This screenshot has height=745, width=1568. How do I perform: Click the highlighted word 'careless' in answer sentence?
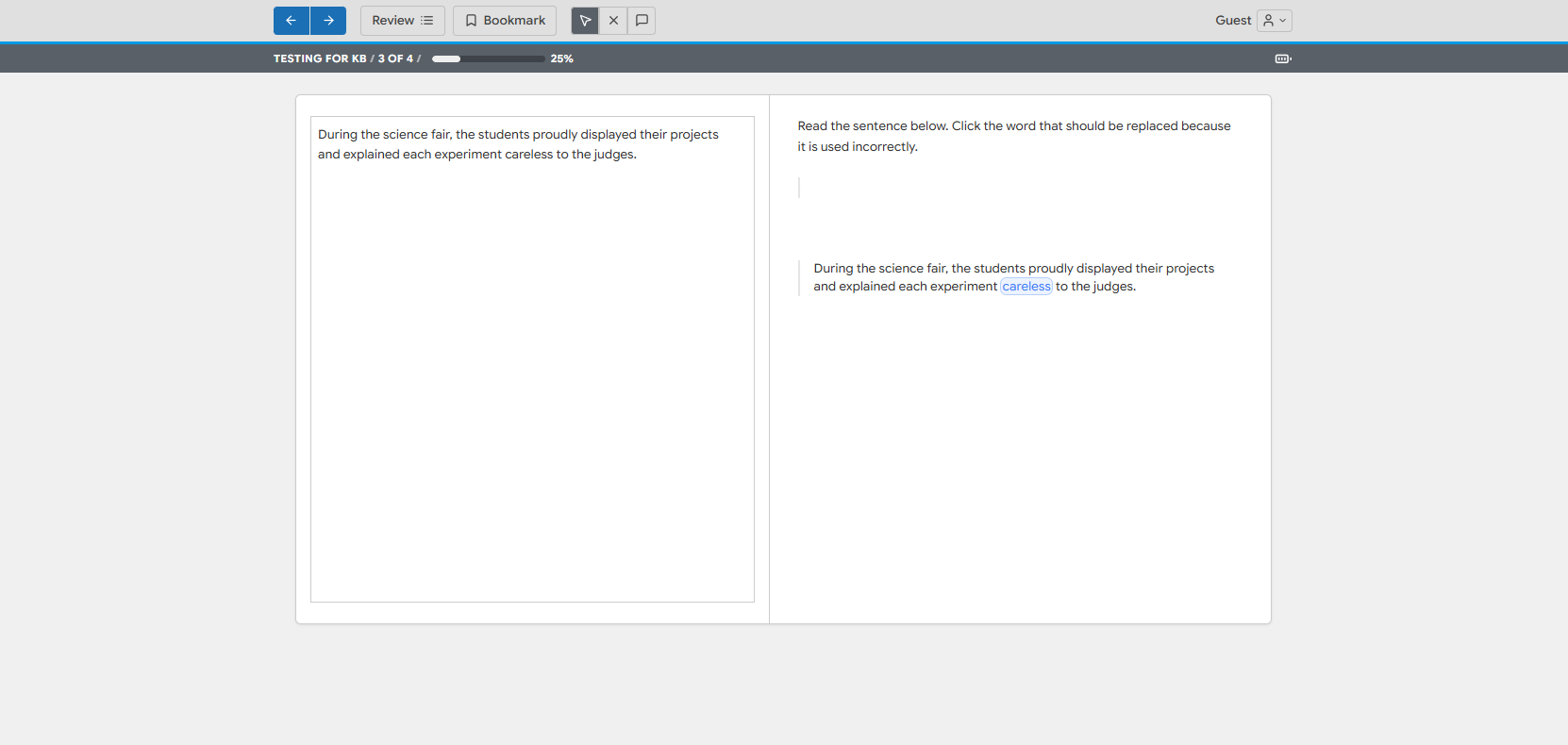tap(1026, 287)
